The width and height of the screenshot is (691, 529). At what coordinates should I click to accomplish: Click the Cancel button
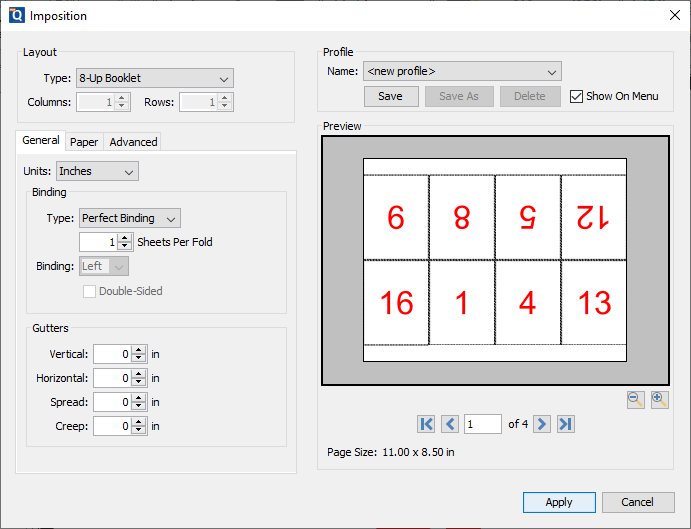638,502
